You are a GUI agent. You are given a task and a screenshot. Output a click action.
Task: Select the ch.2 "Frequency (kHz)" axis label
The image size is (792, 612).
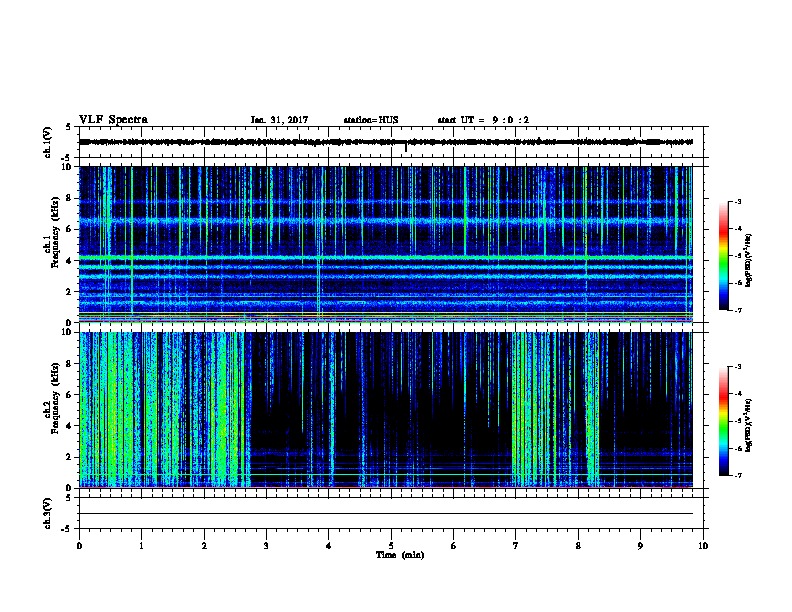[55, 398]
